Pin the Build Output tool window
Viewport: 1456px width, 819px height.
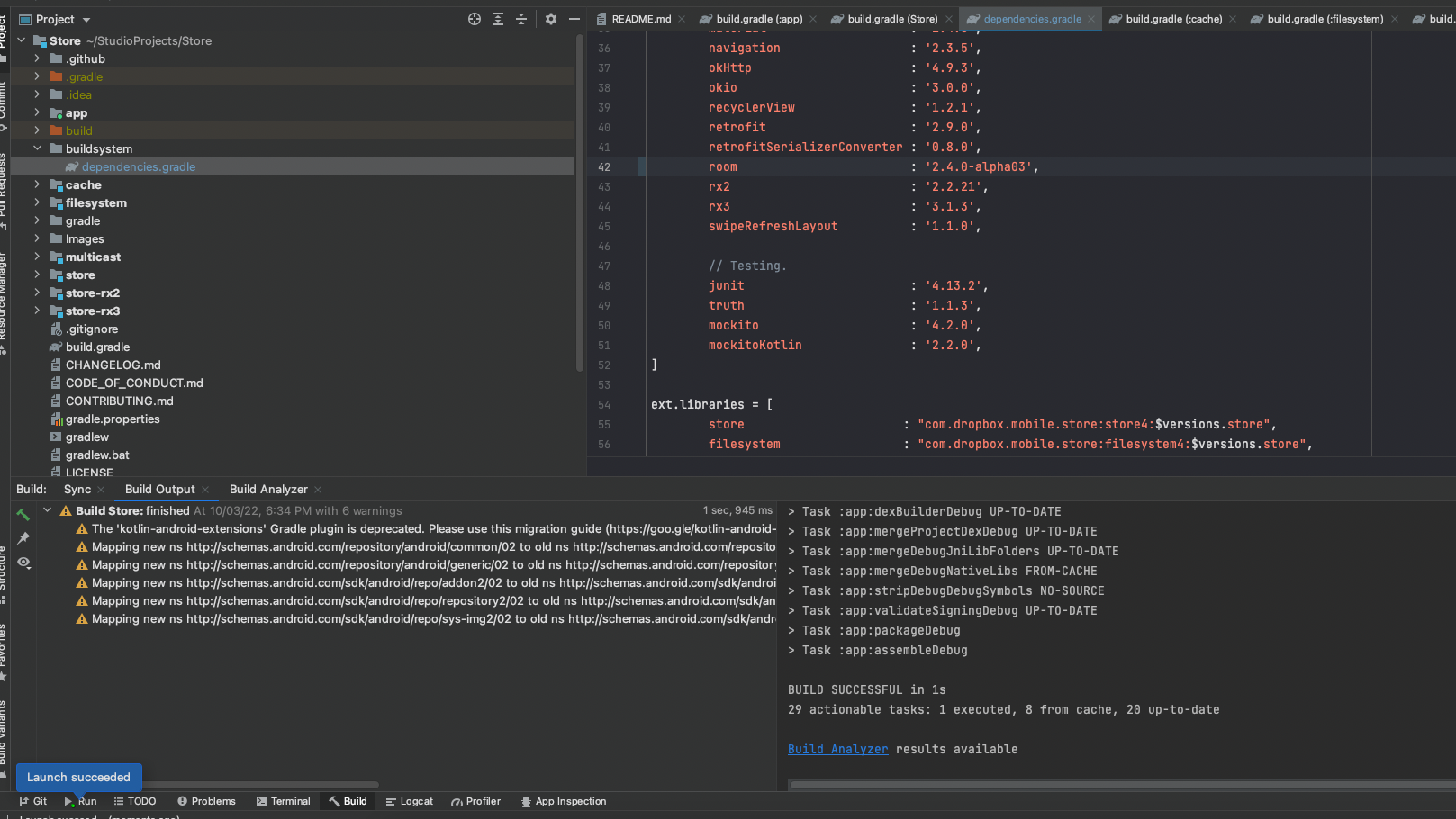tap(23, 537)
